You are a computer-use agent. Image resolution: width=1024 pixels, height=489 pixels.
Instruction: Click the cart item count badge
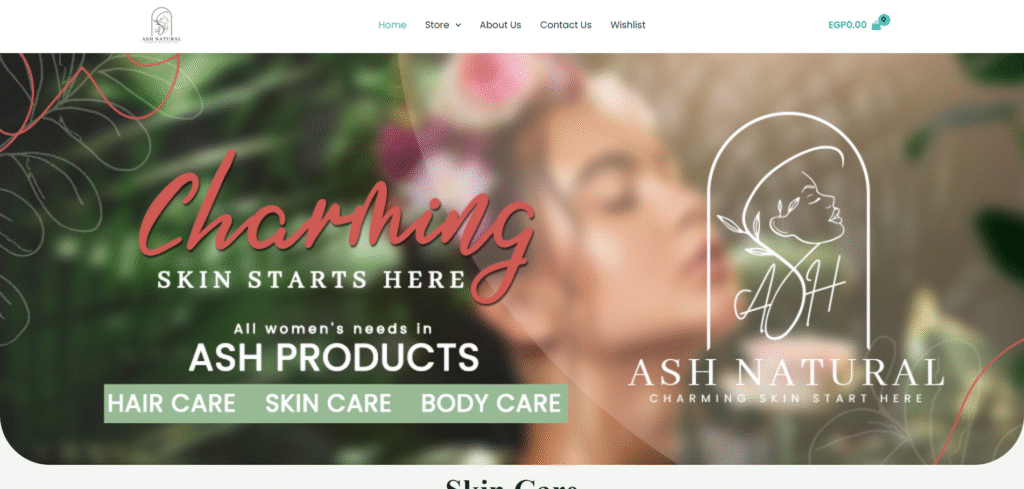click(x=884, y=20)
